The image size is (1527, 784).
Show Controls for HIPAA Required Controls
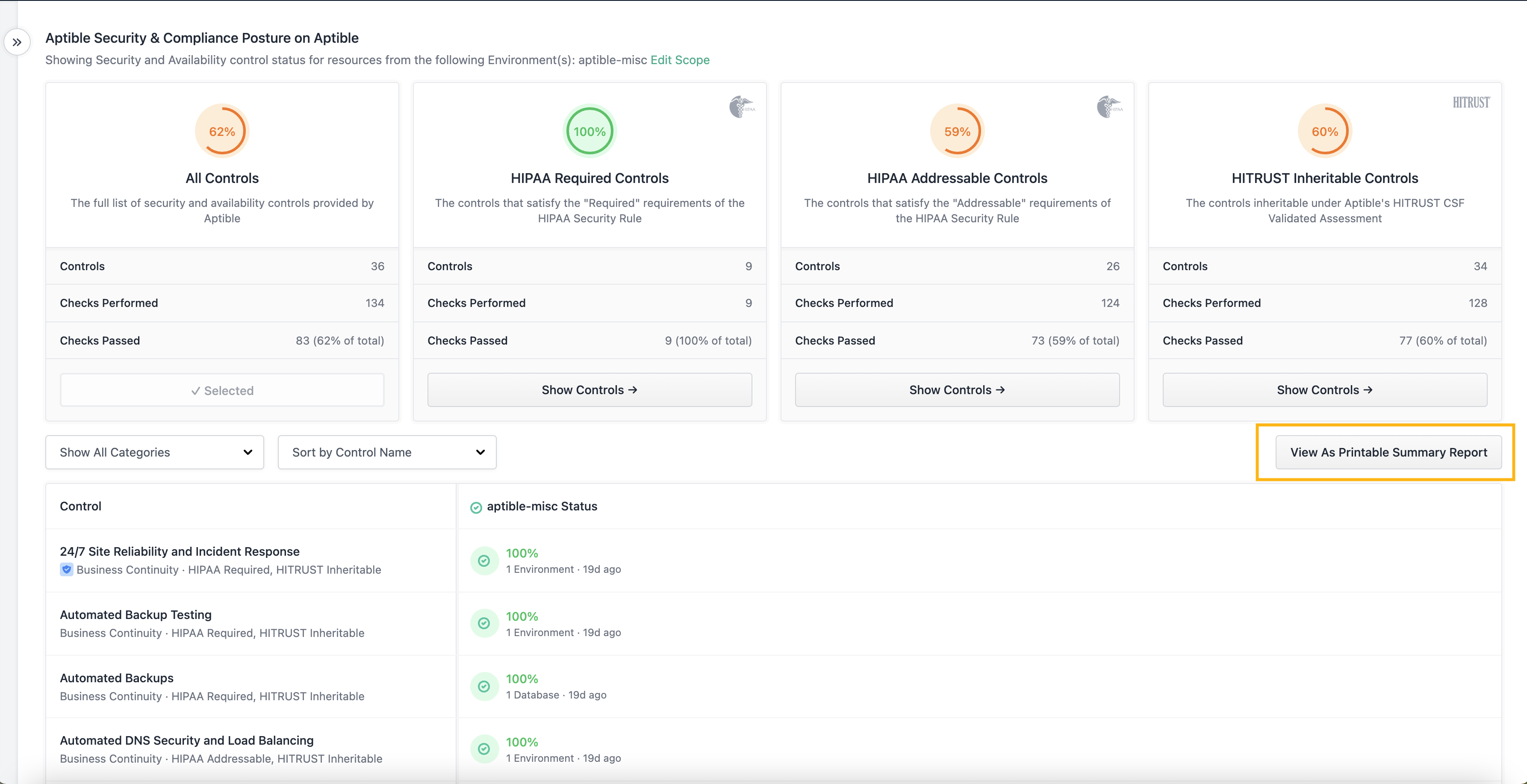(589, 390)
